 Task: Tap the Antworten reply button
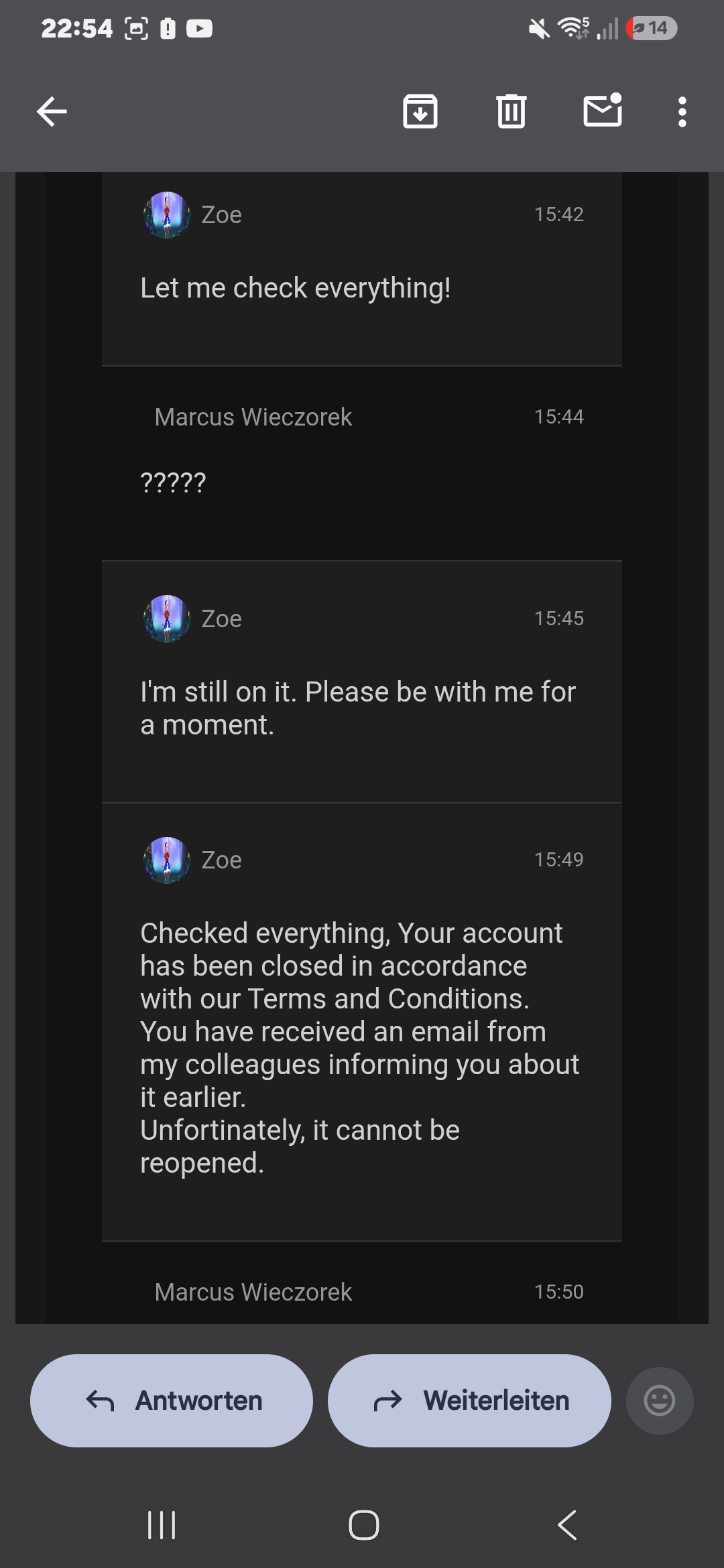coord(172,1400)
